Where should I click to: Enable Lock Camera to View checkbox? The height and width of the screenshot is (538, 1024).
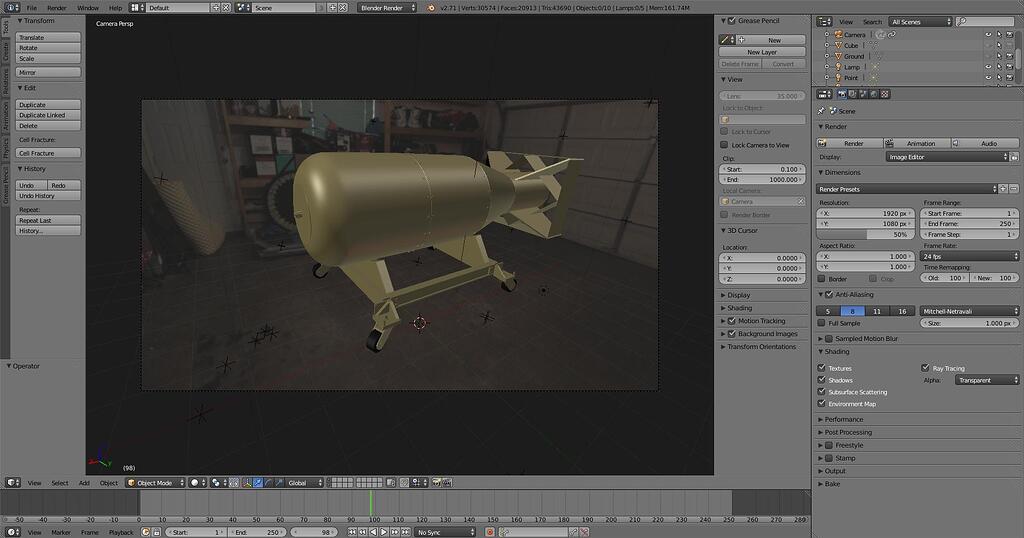tap(724, 145)
